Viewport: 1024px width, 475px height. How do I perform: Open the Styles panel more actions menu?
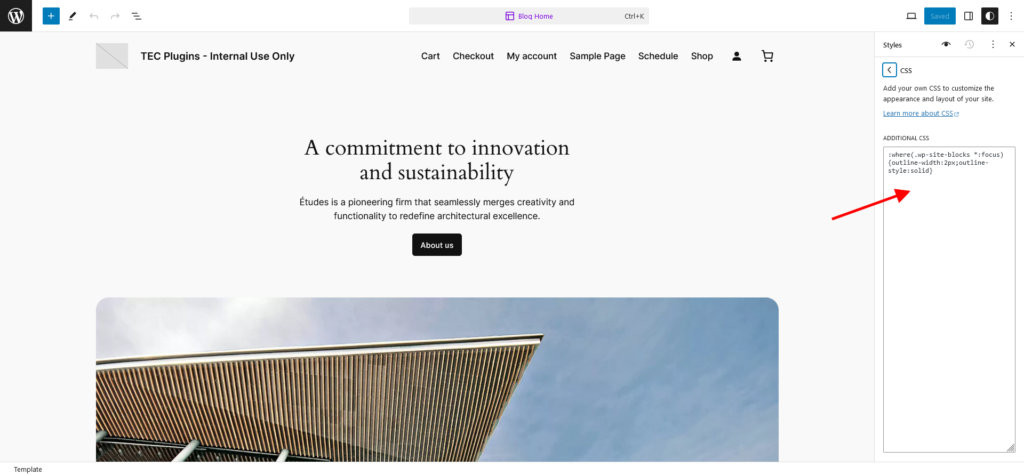click(x=992, y=44)
